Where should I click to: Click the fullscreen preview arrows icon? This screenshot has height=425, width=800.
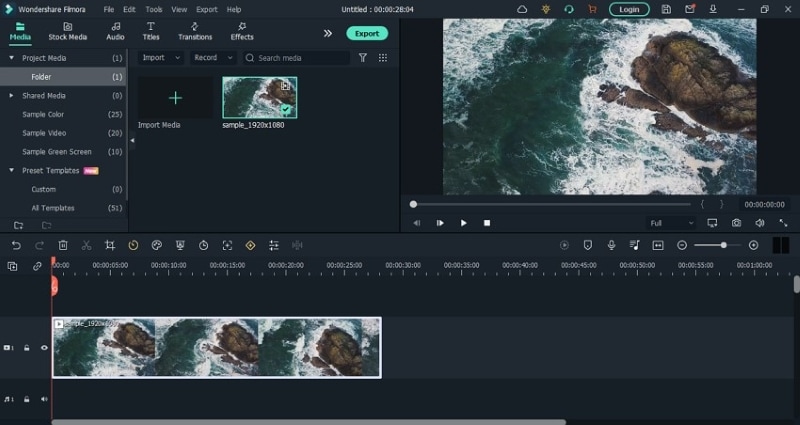point(783,223)
